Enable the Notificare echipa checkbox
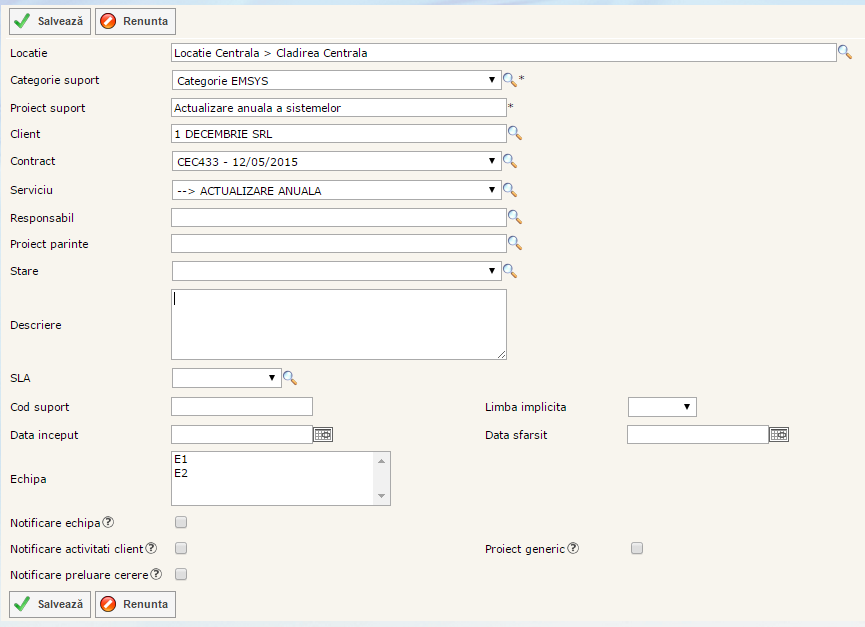 (x=181, y=522)
